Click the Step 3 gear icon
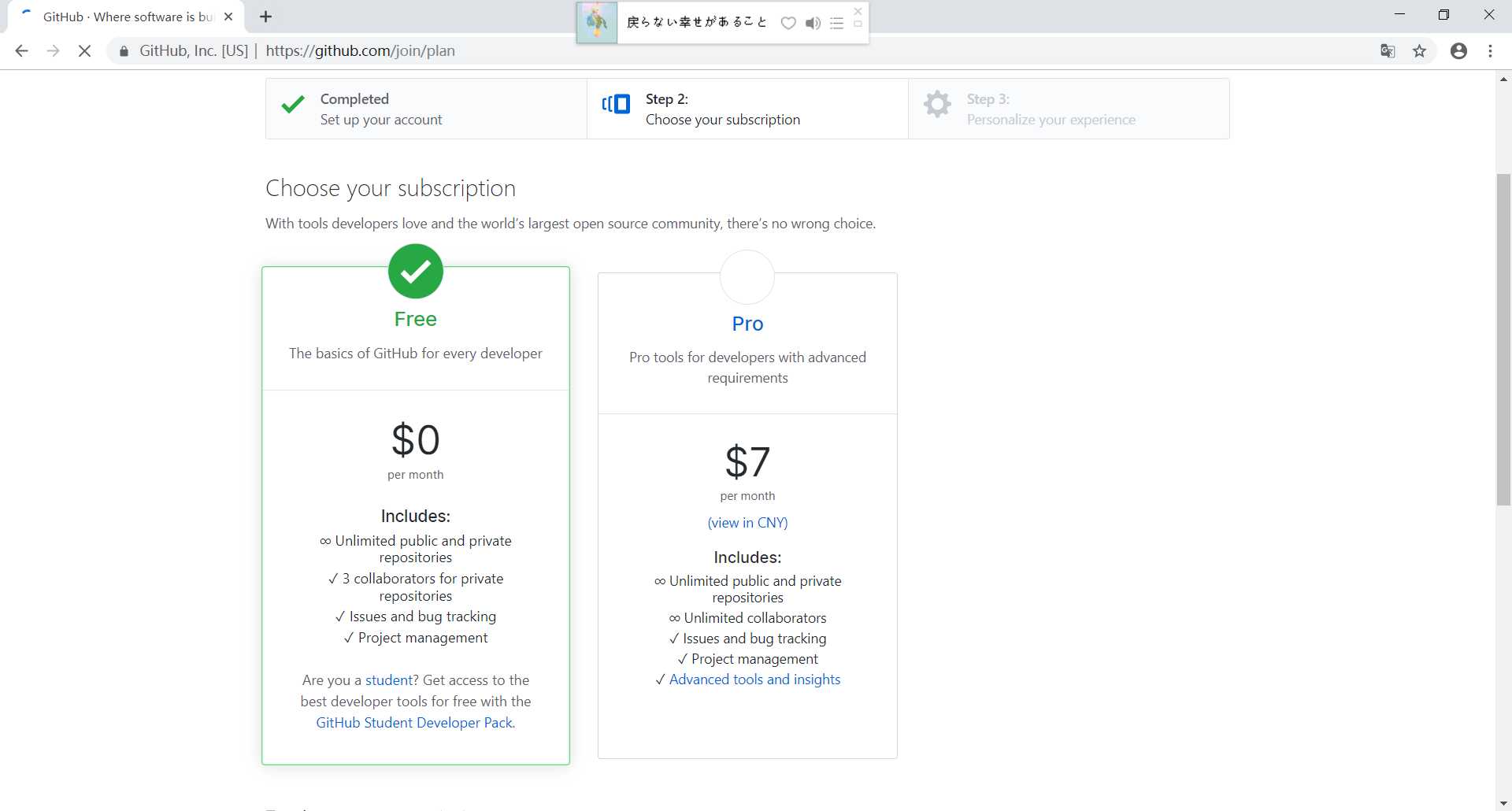This screenshot has height=811, width=1512. [x=937, y=104]
